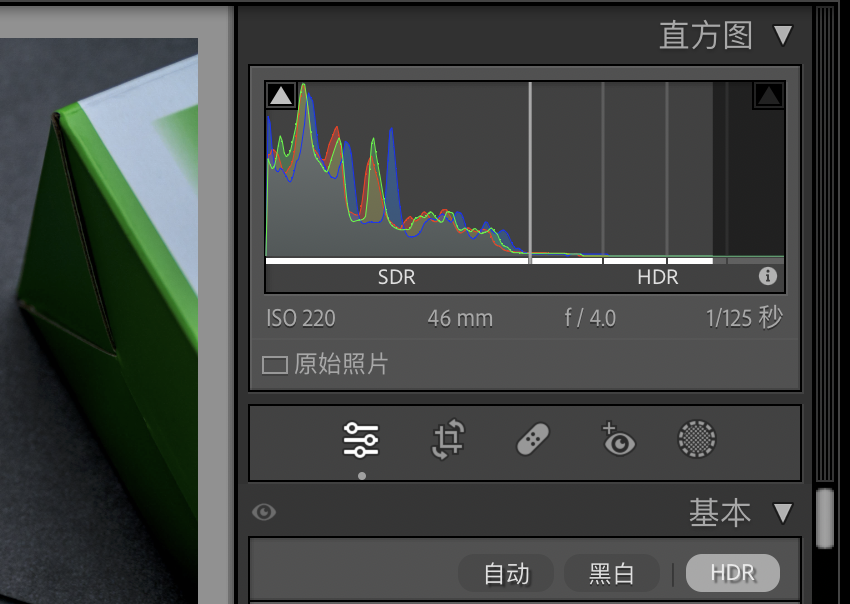Click the 基本 panel title
The width and height of the screenshot is (850, 604).
coord(720,513)
